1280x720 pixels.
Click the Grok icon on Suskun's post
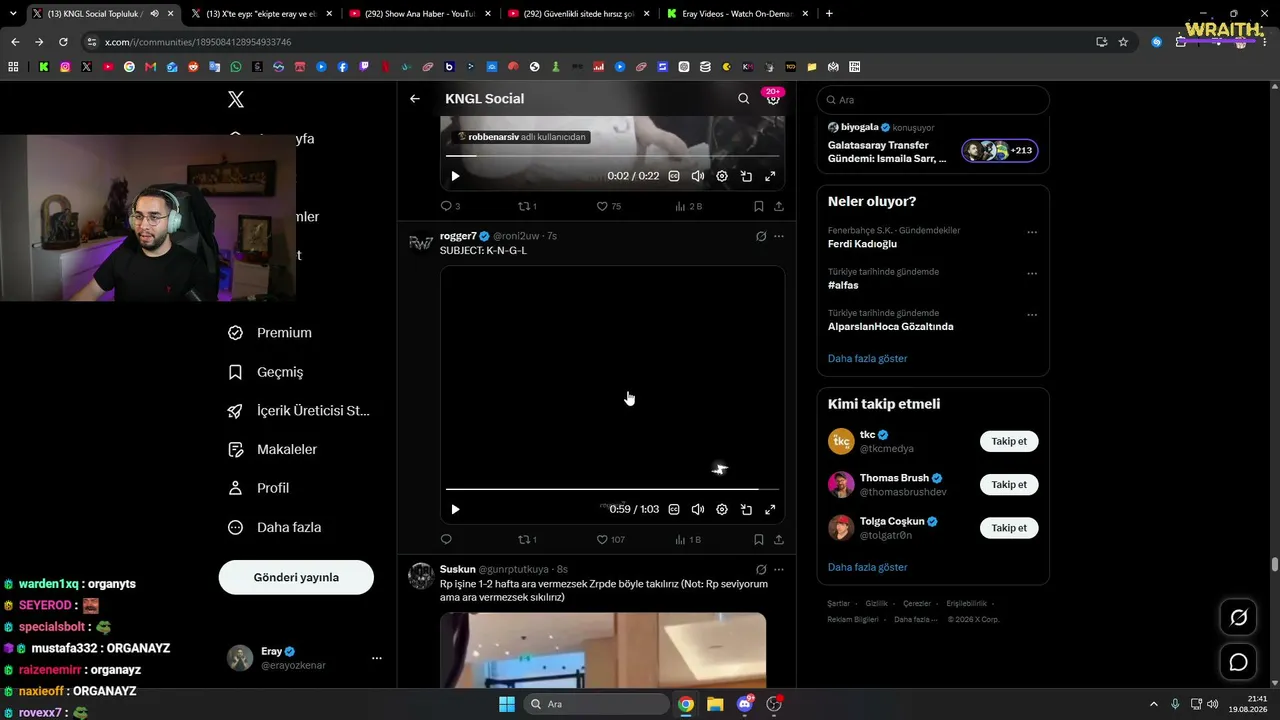[x=761, y=569]
